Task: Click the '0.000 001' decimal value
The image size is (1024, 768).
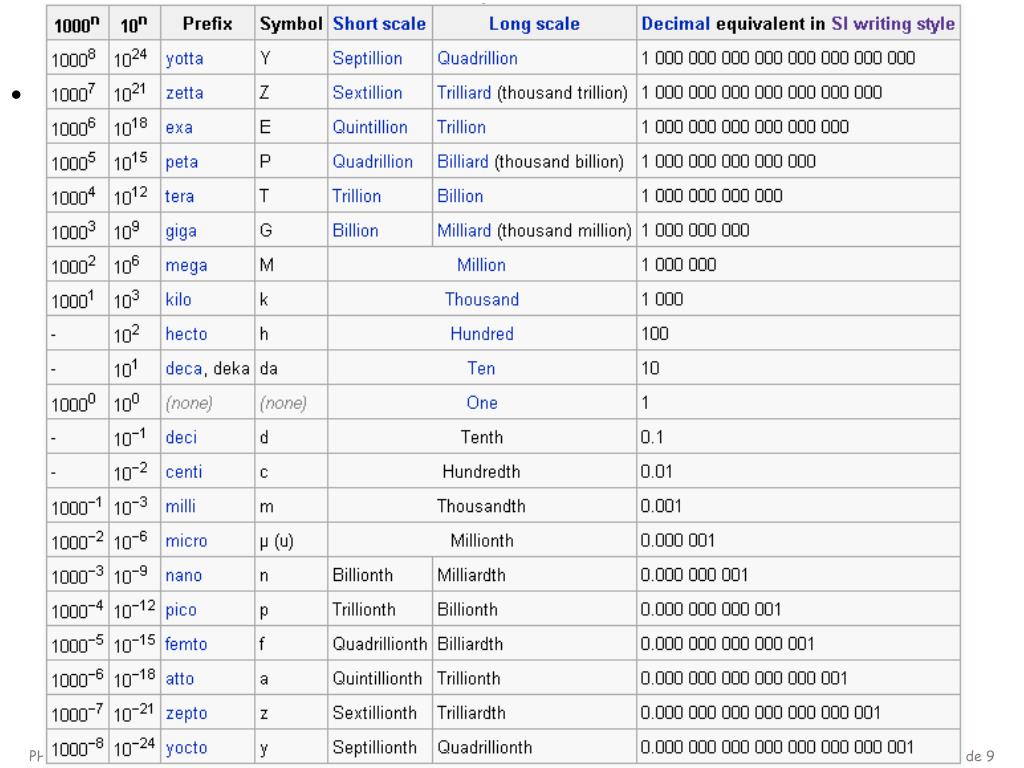Action: coord(677,541)
